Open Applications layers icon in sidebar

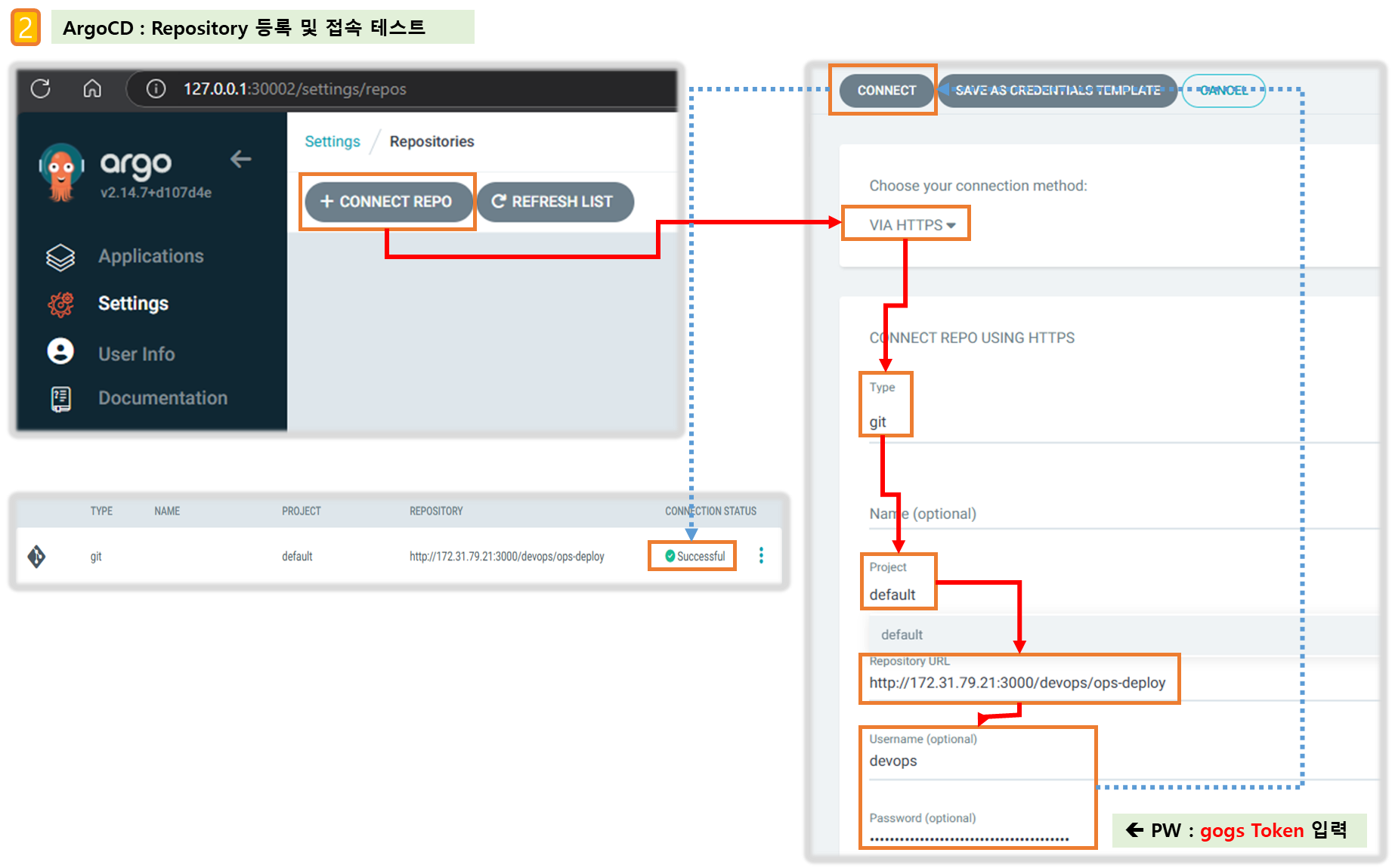click(60, 257)
